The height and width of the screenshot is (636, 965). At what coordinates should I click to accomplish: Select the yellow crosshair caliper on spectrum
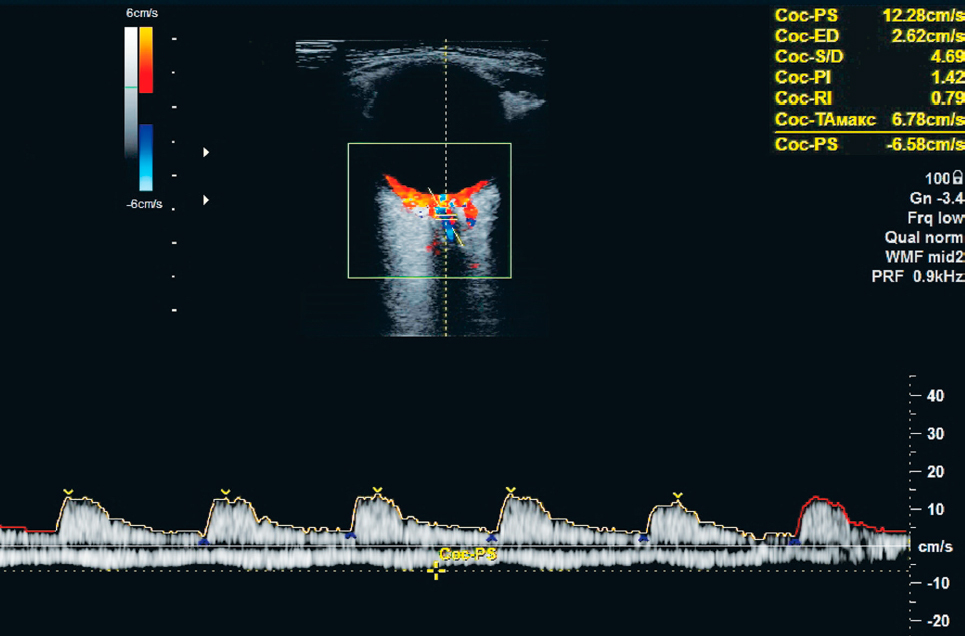(436, 571)
